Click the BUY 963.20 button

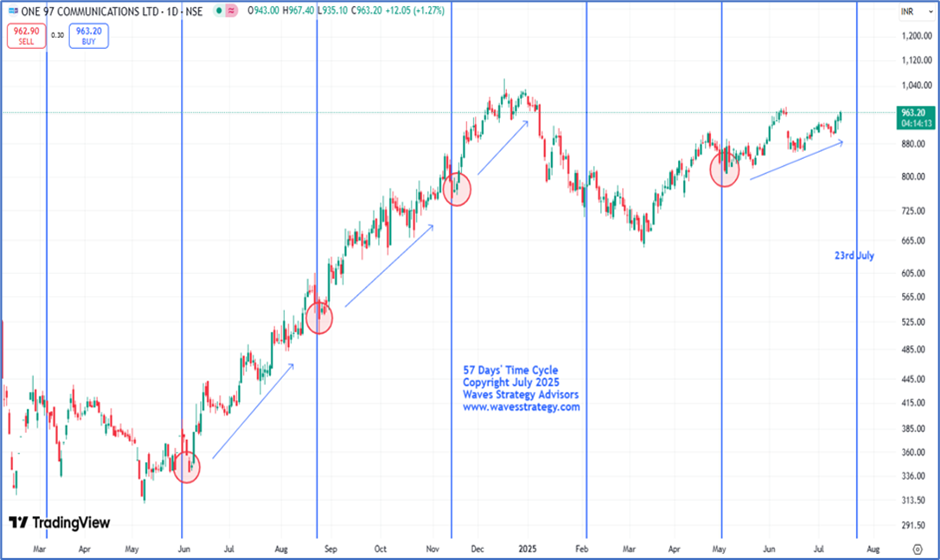pyautogui.click(x=89, y=36)
